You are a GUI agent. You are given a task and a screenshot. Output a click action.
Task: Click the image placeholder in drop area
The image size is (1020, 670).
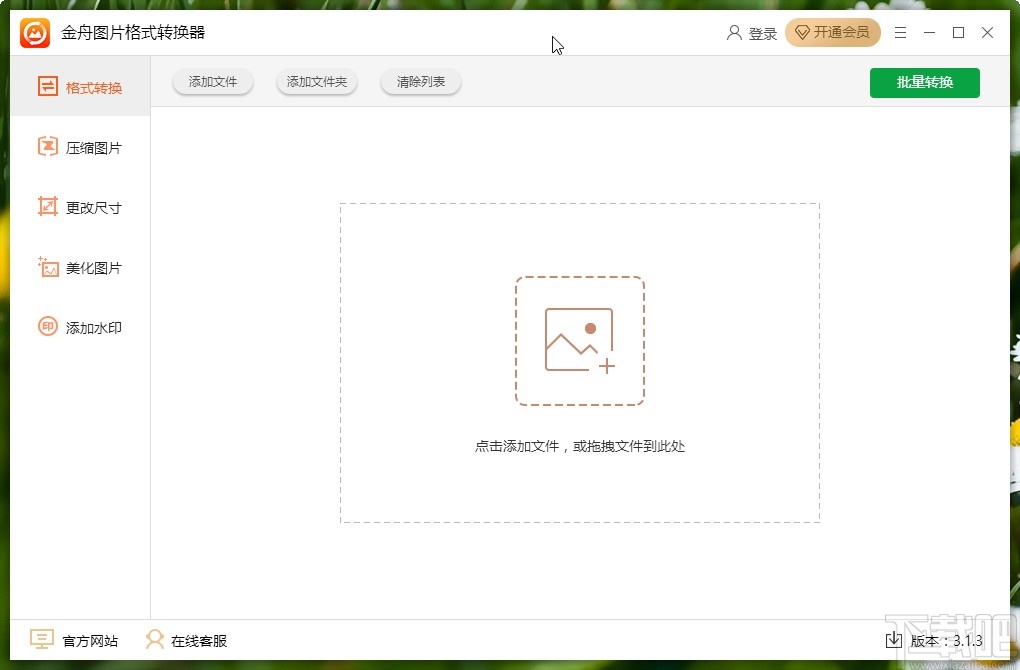click(580, 339)
